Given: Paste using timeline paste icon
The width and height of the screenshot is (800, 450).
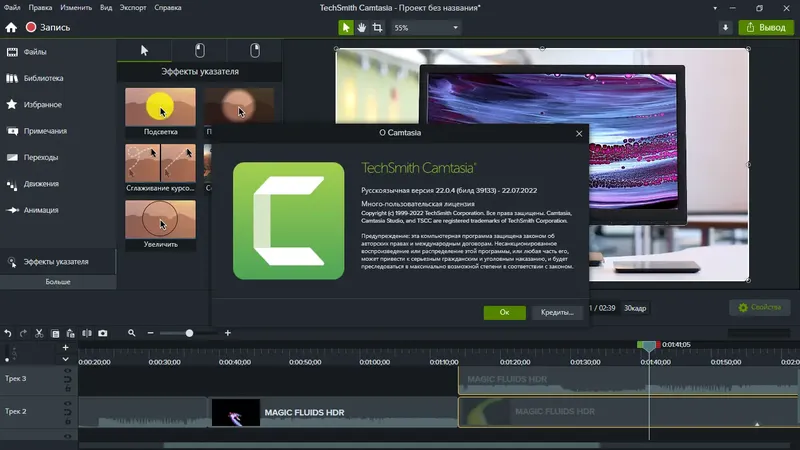Looking at the screenshot, I should tap(70, 334).
